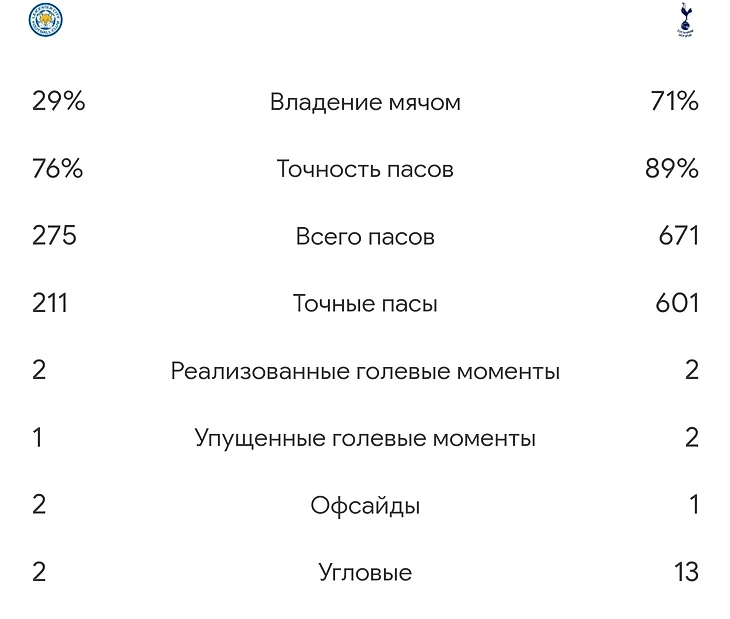Click Tottenham's 71% possession value
Screen dimensions: 730x619
click(674, 101)
